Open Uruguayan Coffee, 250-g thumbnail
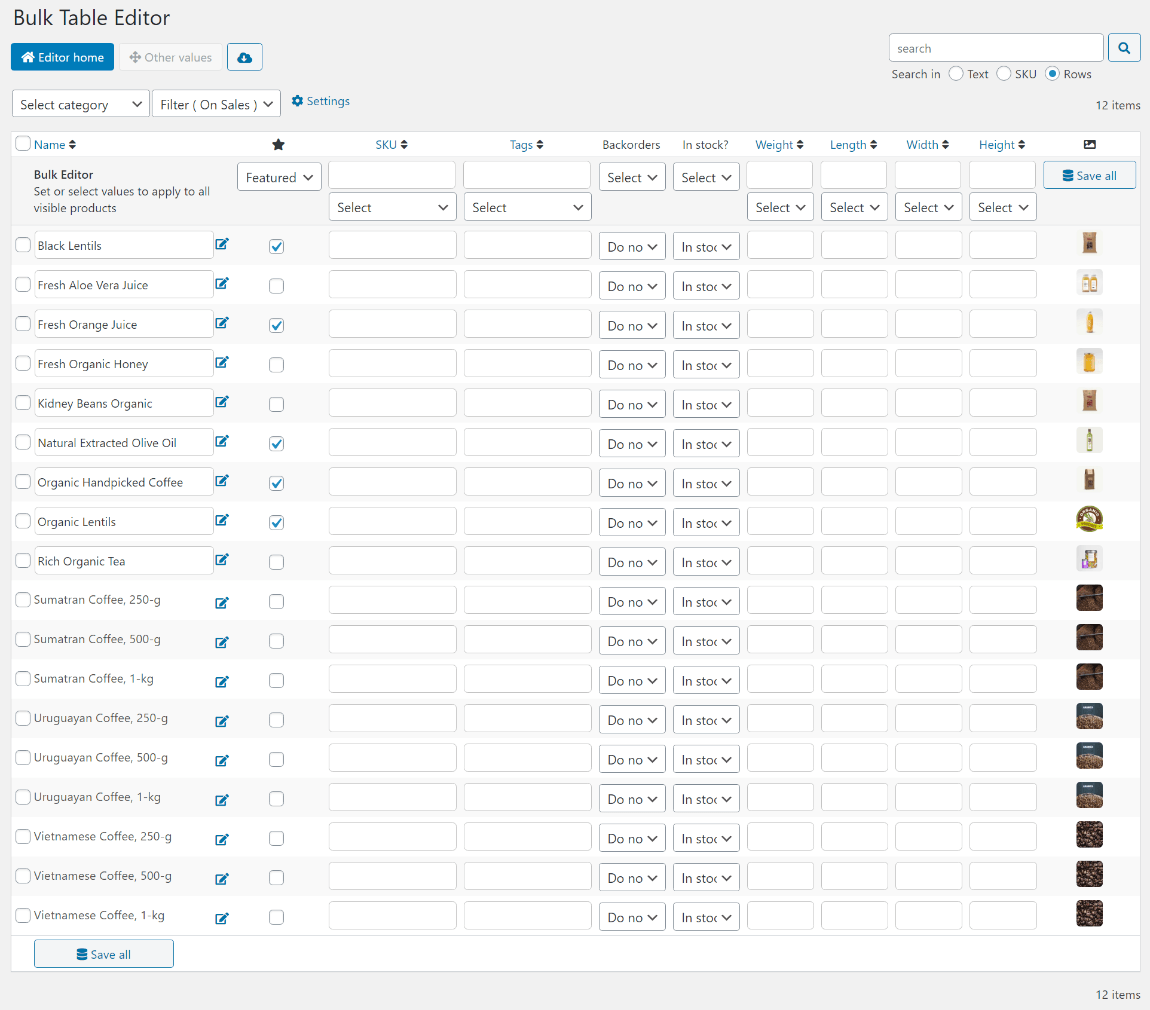 tap(1090, 717)
